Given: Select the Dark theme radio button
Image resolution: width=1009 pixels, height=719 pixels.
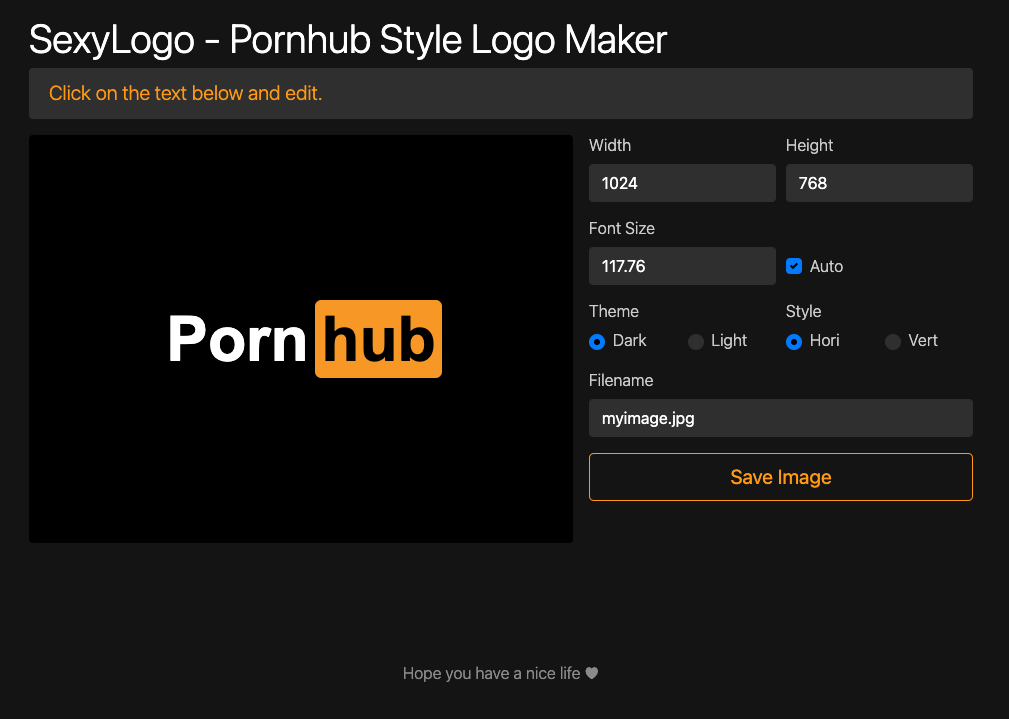Looking at the screenshot, I should tap(597, 341).
